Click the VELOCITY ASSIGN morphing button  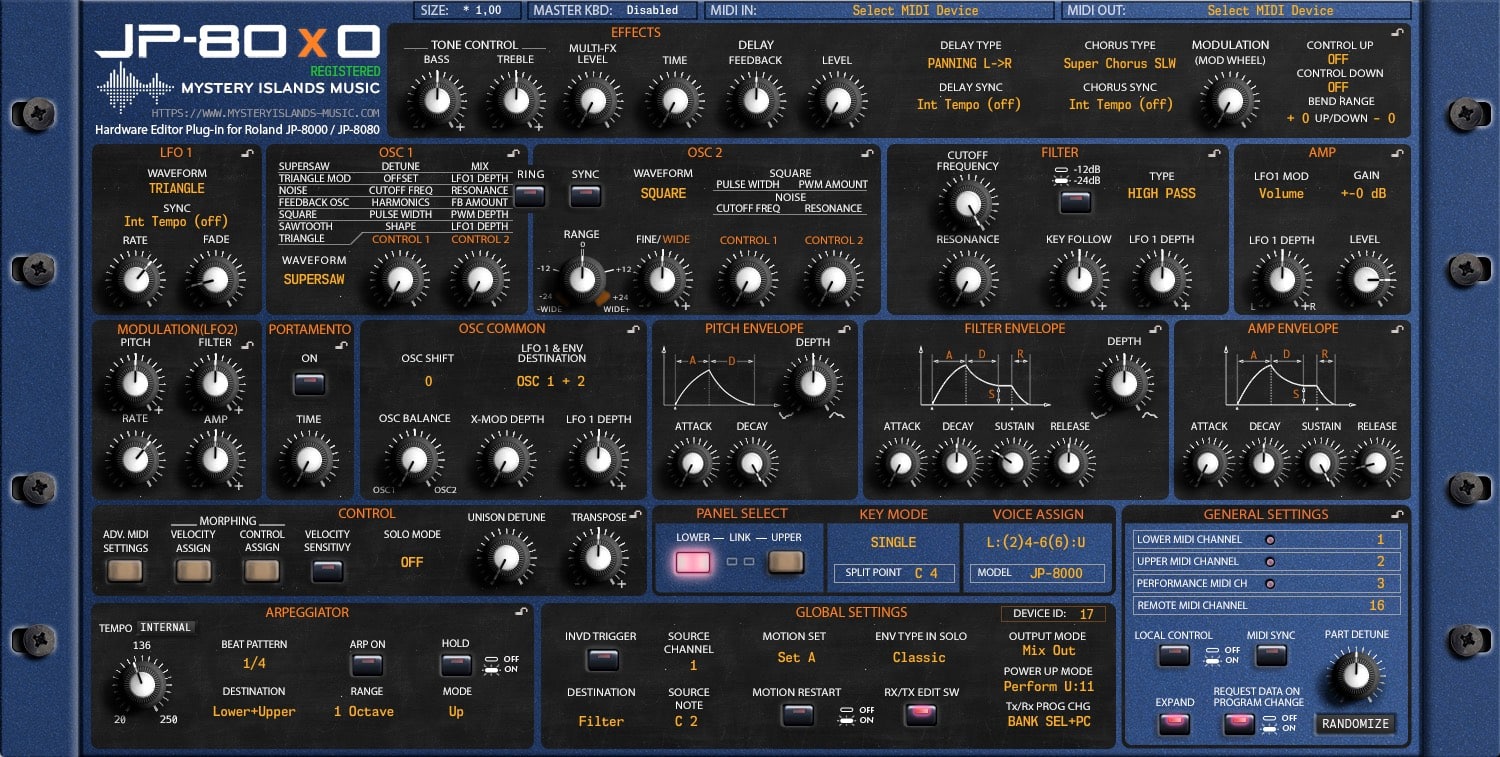click(193, 570)
